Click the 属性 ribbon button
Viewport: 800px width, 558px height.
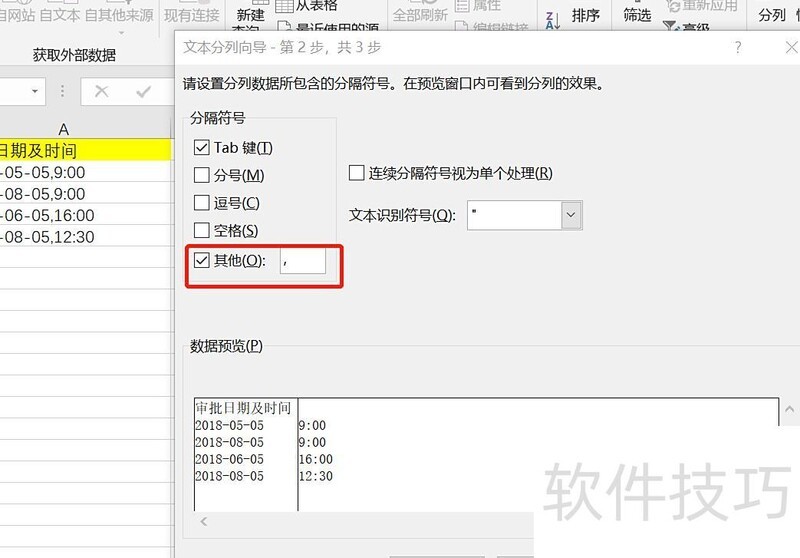click(477, 6)
